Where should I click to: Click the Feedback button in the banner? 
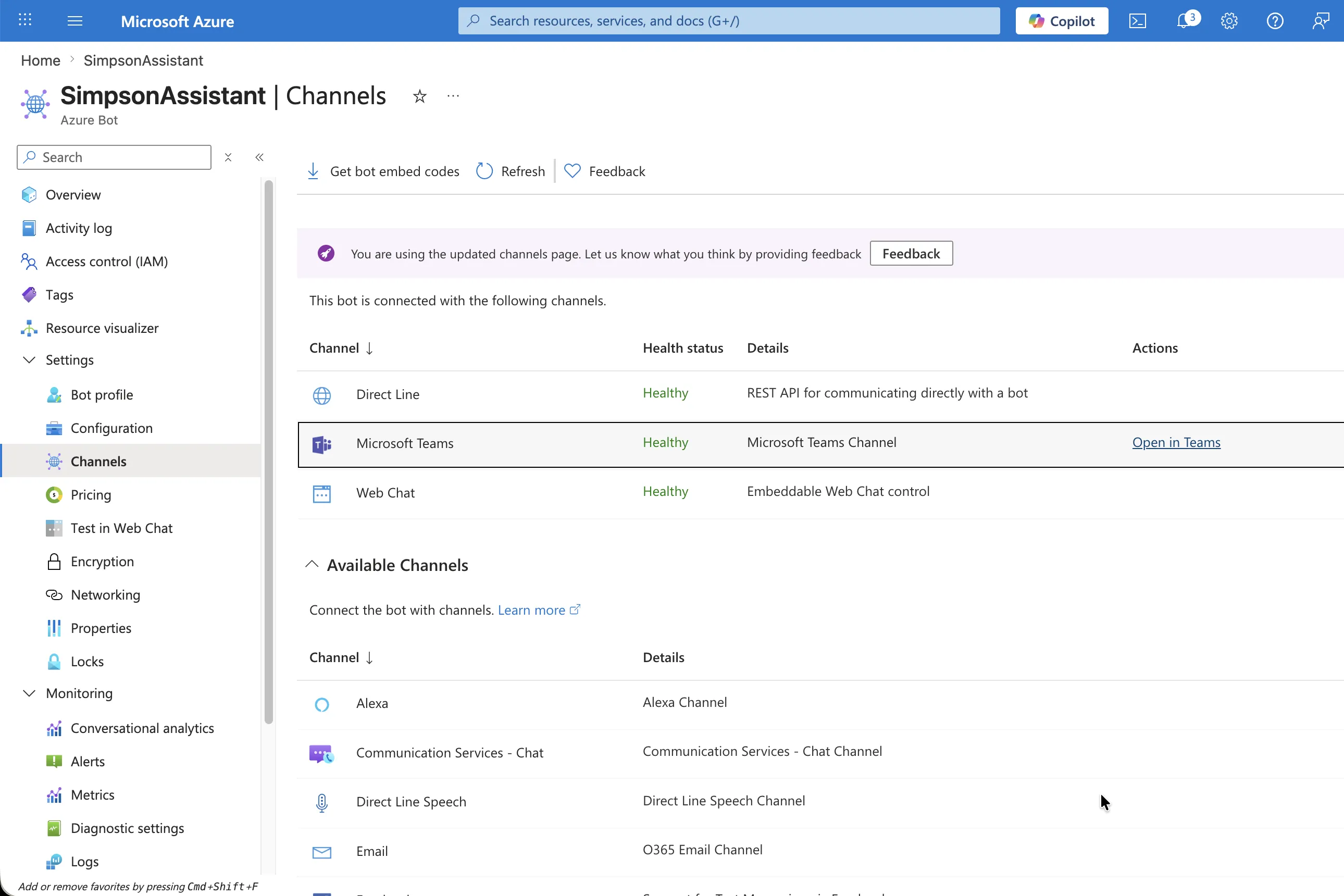pos(911,253)
